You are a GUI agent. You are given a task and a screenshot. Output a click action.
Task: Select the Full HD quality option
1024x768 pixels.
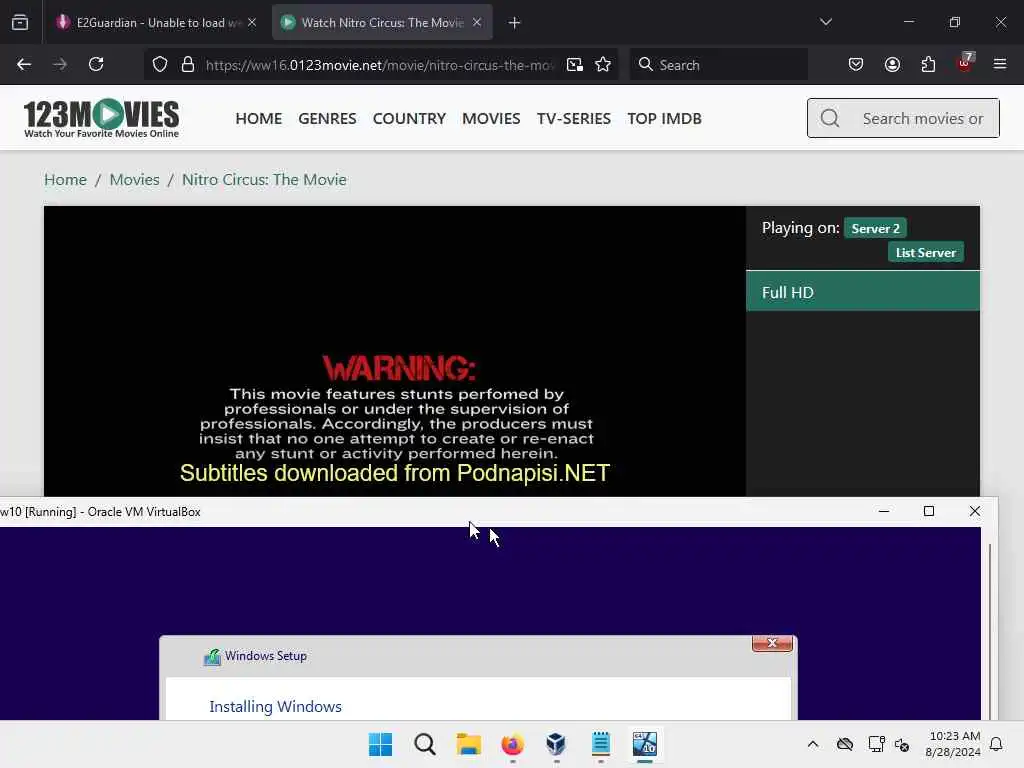point(863,292)
